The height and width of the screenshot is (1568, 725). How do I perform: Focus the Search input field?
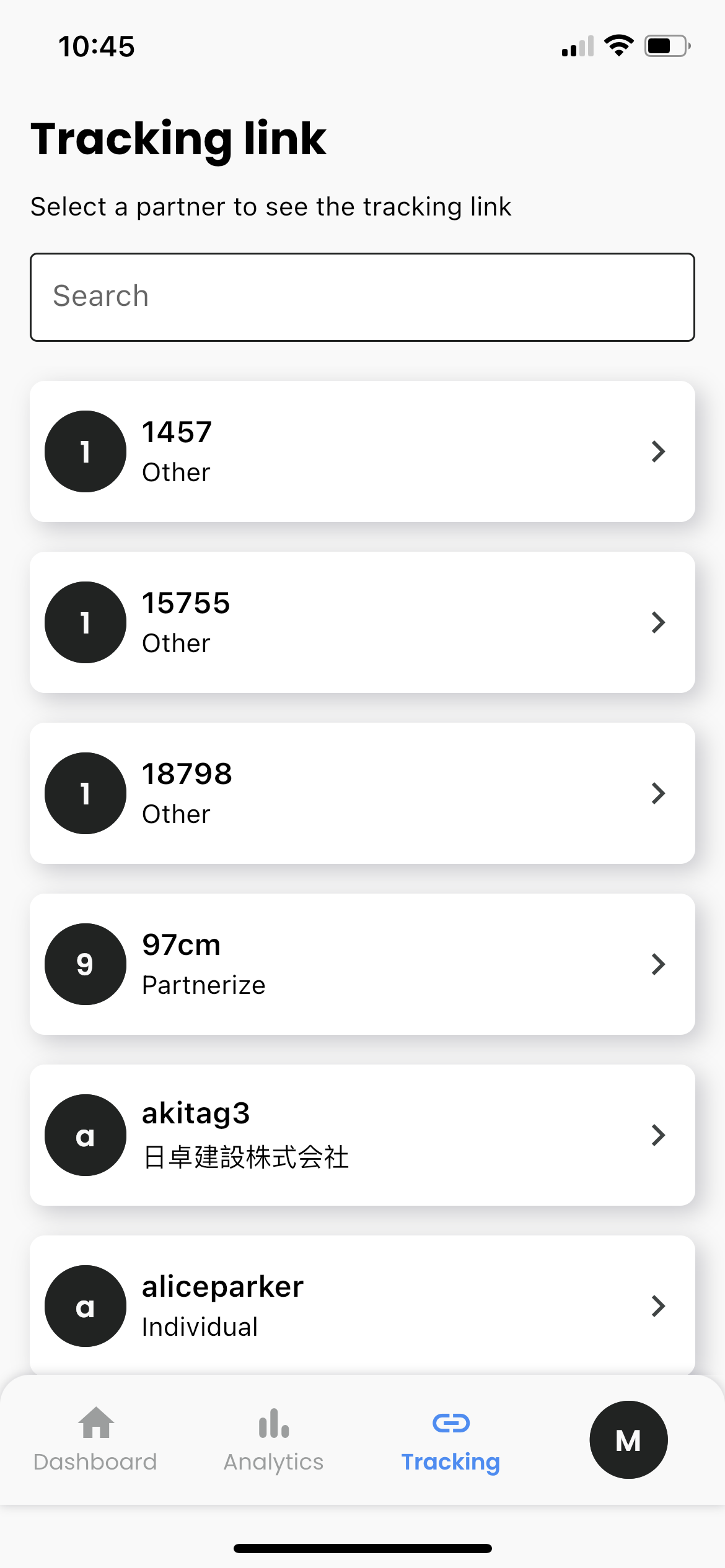pos(362,297)
